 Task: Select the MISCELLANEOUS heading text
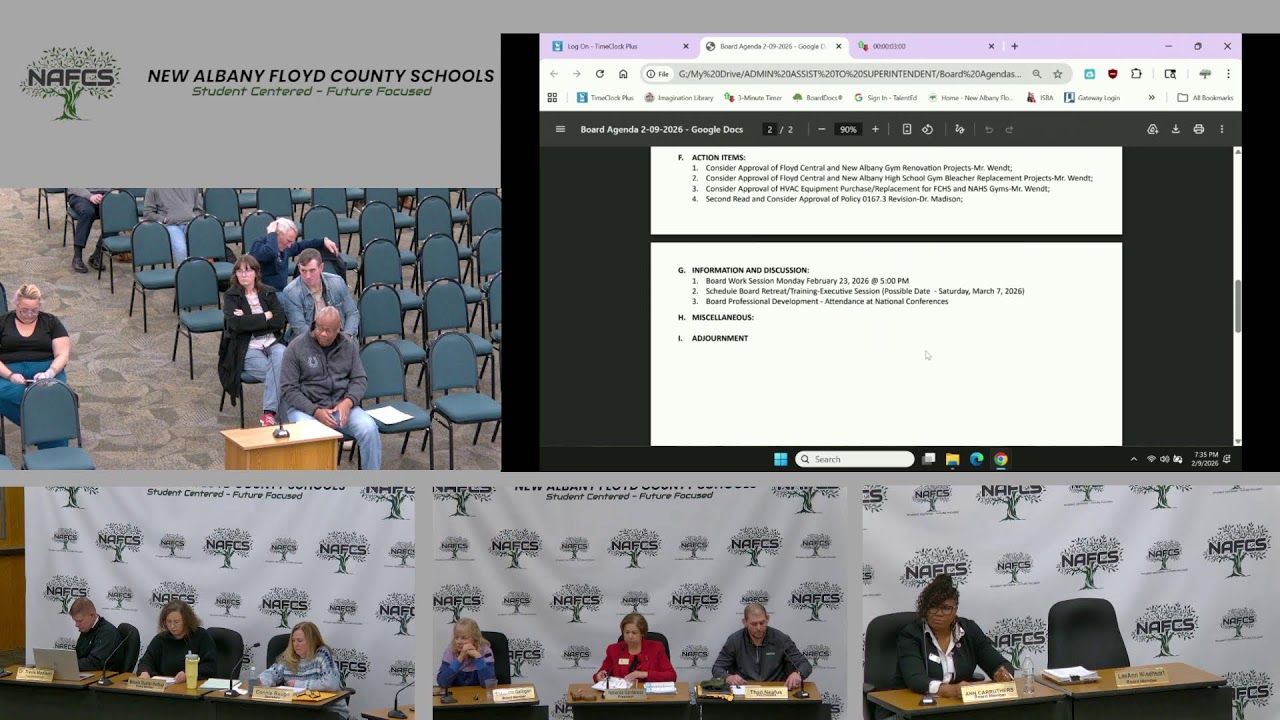click(x=722, y=317)
